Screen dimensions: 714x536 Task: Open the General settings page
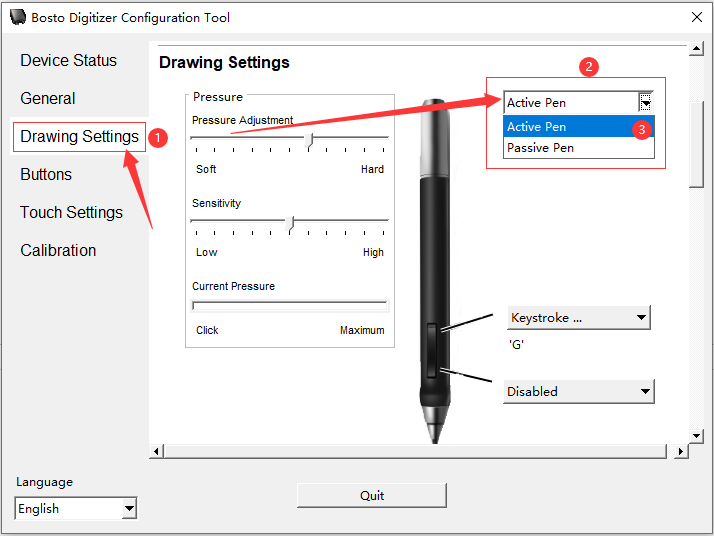[48, 98]
